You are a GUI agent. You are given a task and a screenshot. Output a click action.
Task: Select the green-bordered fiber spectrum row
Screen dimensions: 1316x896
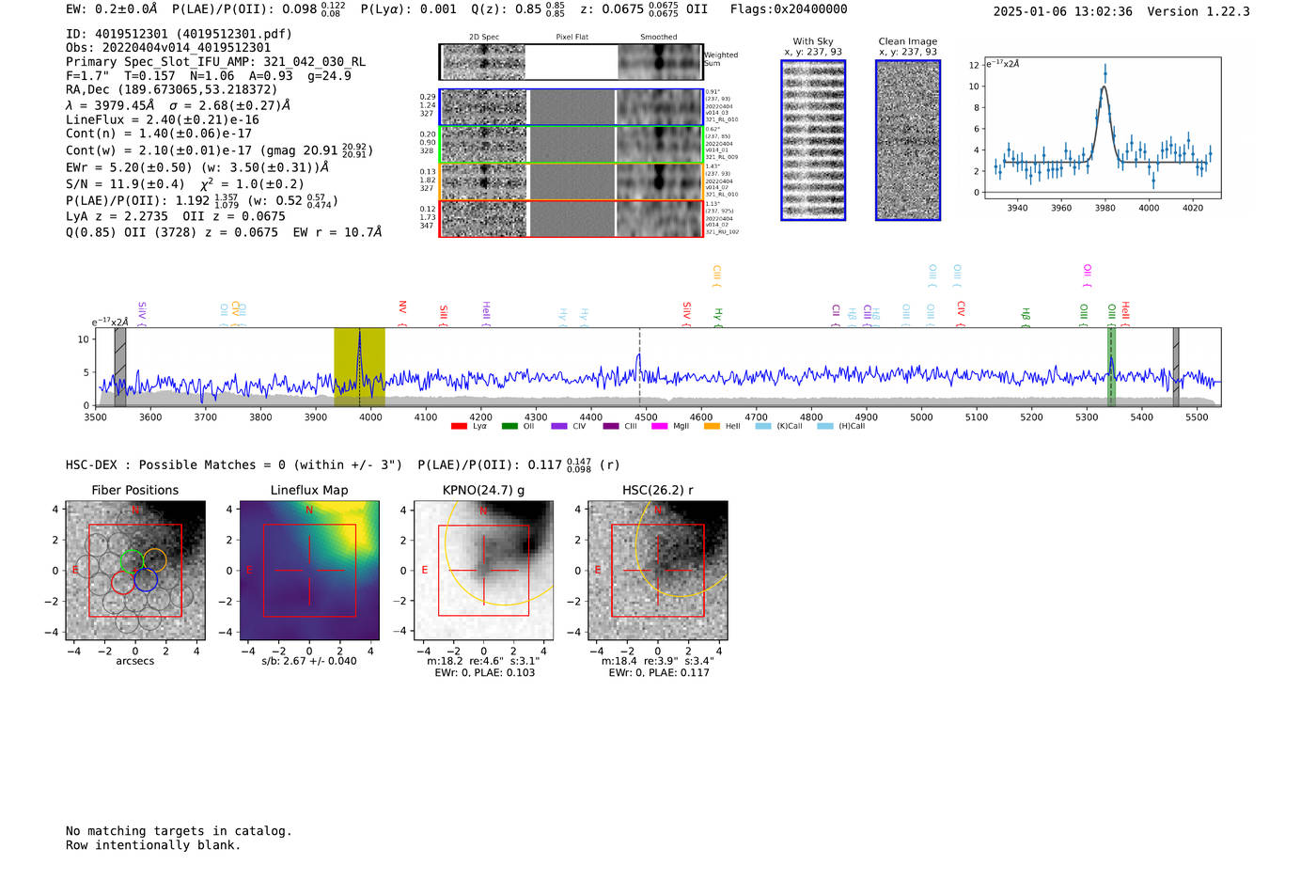tap(572, 145)
